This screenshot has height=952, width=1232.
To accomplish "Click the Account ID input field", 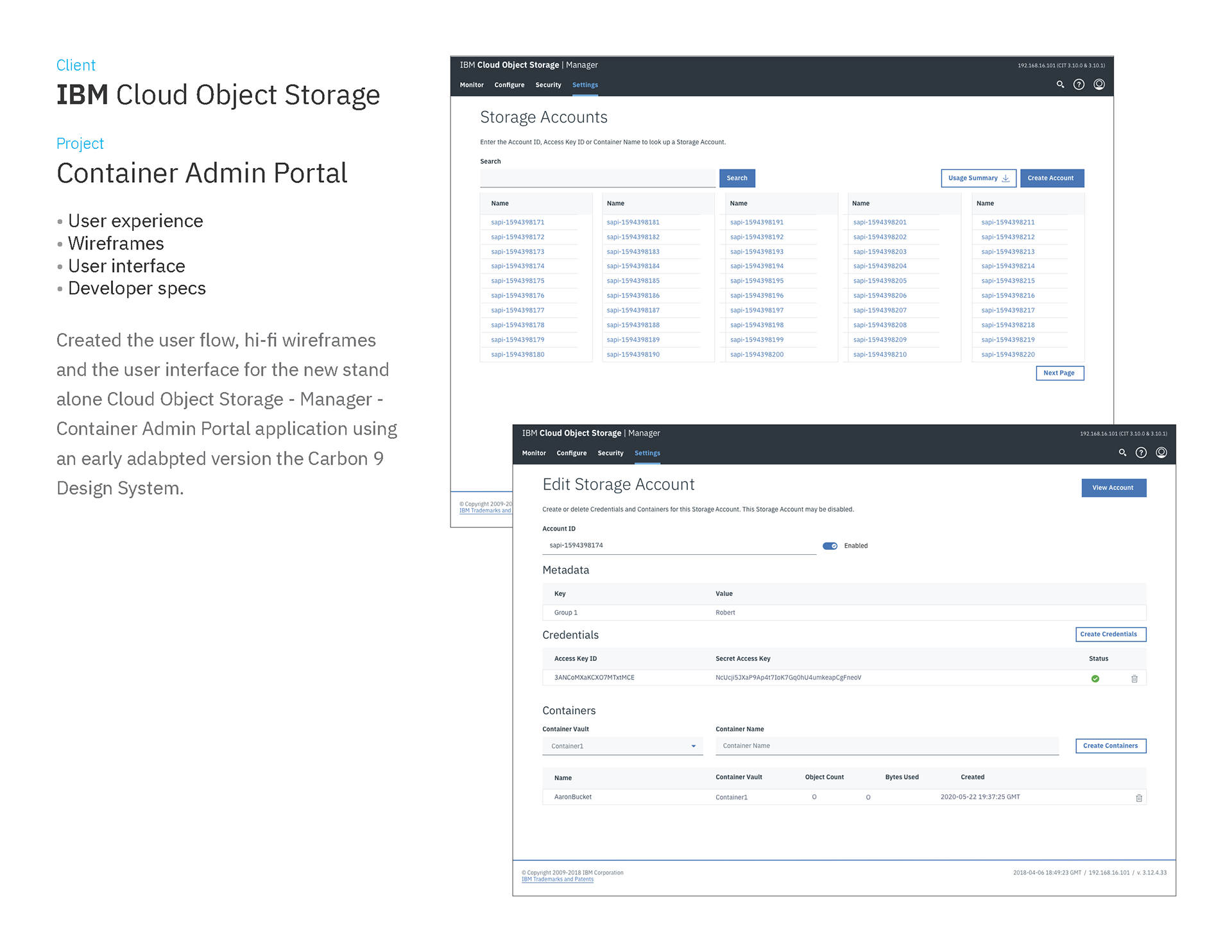I will [x=680, y=546].
